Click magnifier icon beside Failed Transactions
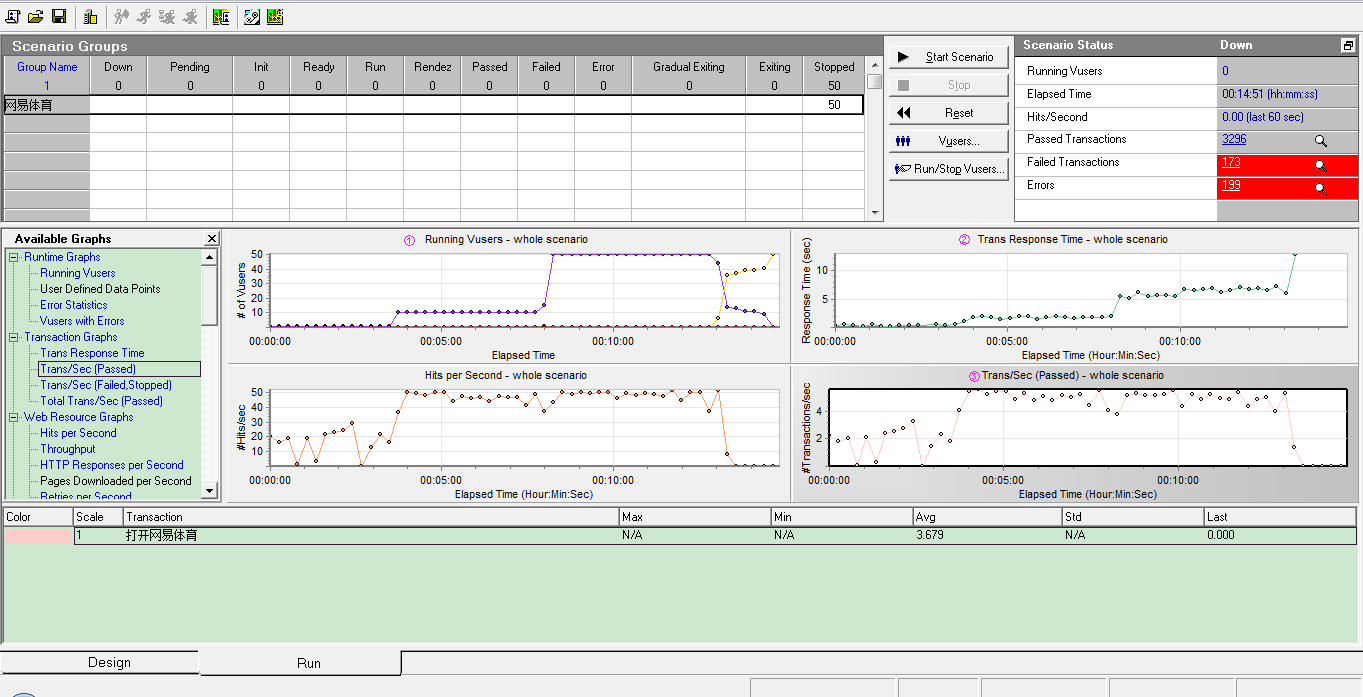Screen dimensions: 1363x697 1321,165
